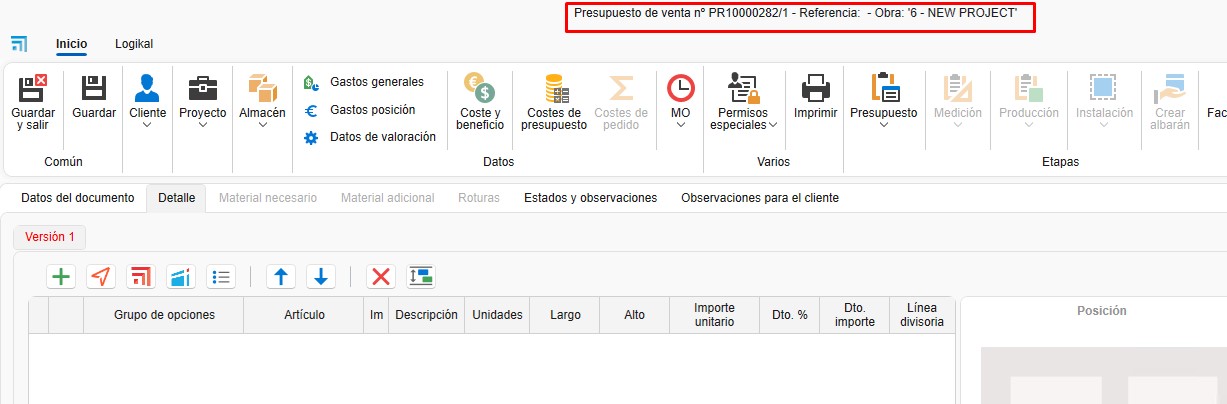Click the Grupo de opciones column header
The width and height of the screenshot is (1227, 404).
(164, 315)
